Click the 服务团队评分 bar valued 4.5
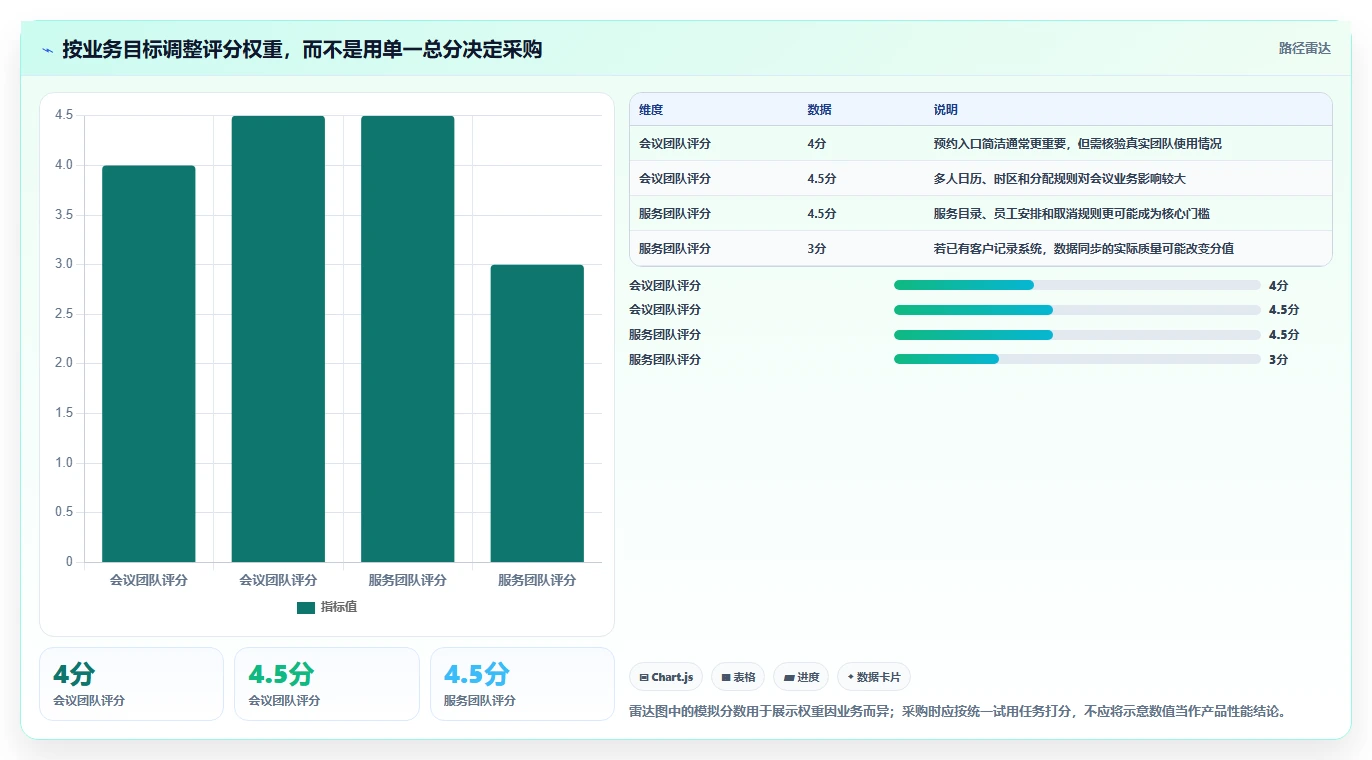 pyautogui.click(x=408, y=339)
